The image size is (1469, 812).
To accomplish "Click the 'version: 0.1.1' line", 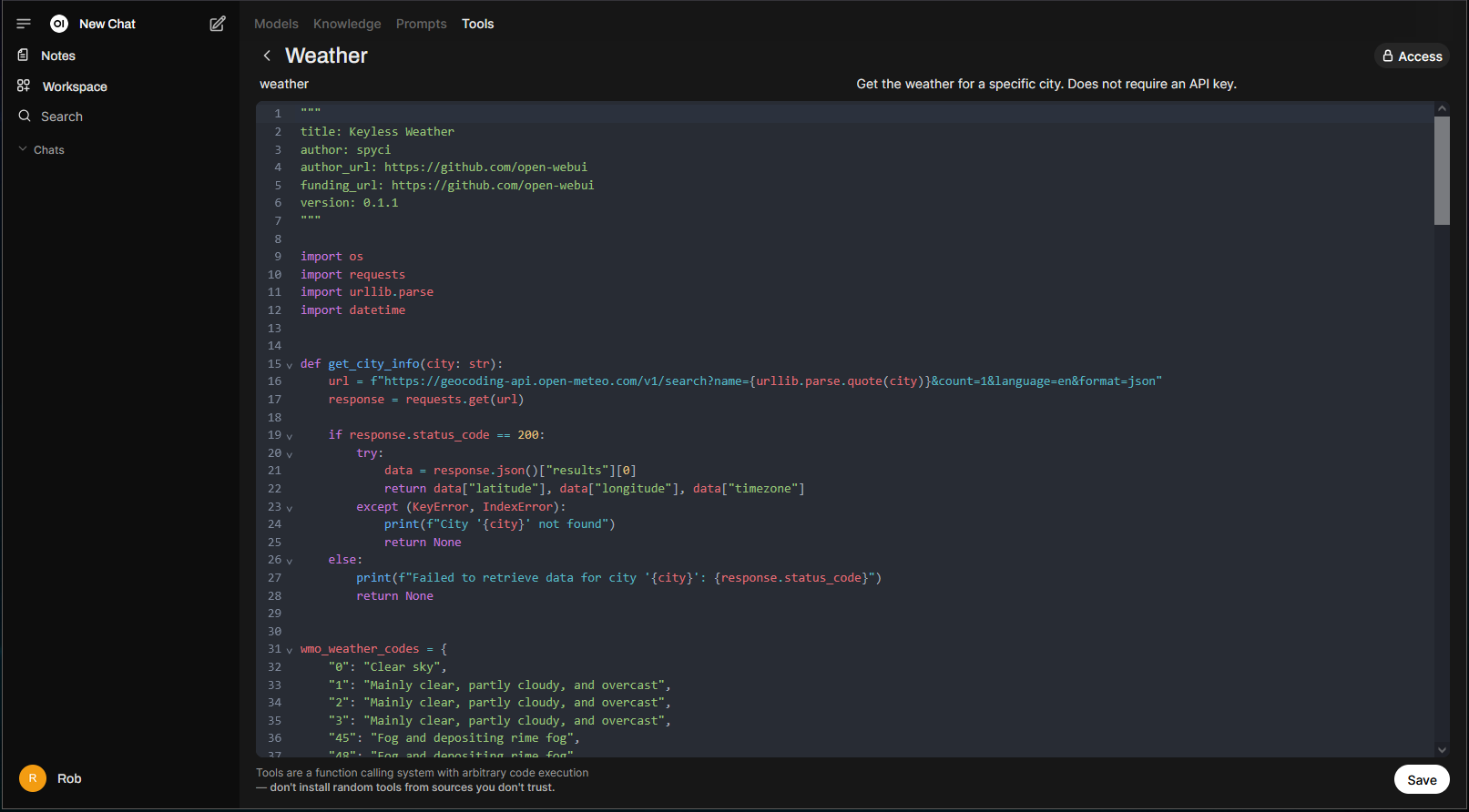I will coord(349,203).
